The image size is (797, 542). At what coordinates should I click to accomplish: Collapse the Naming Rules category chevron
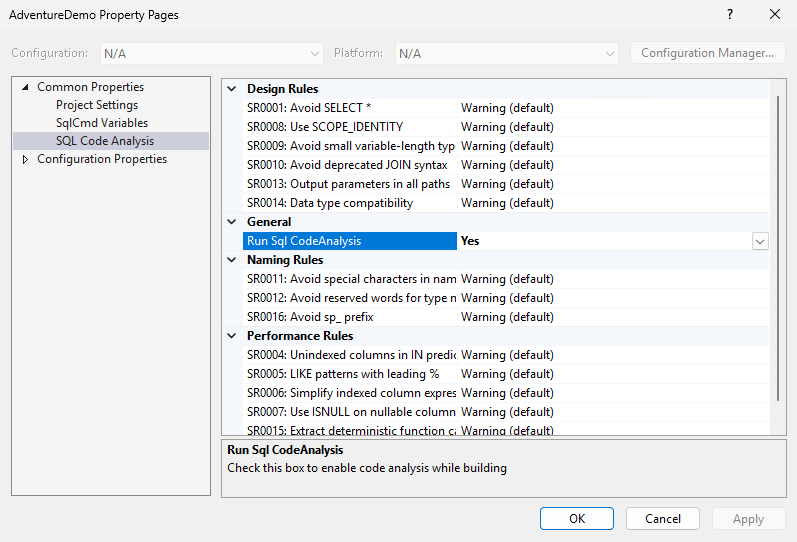click(x=233, y=260)
